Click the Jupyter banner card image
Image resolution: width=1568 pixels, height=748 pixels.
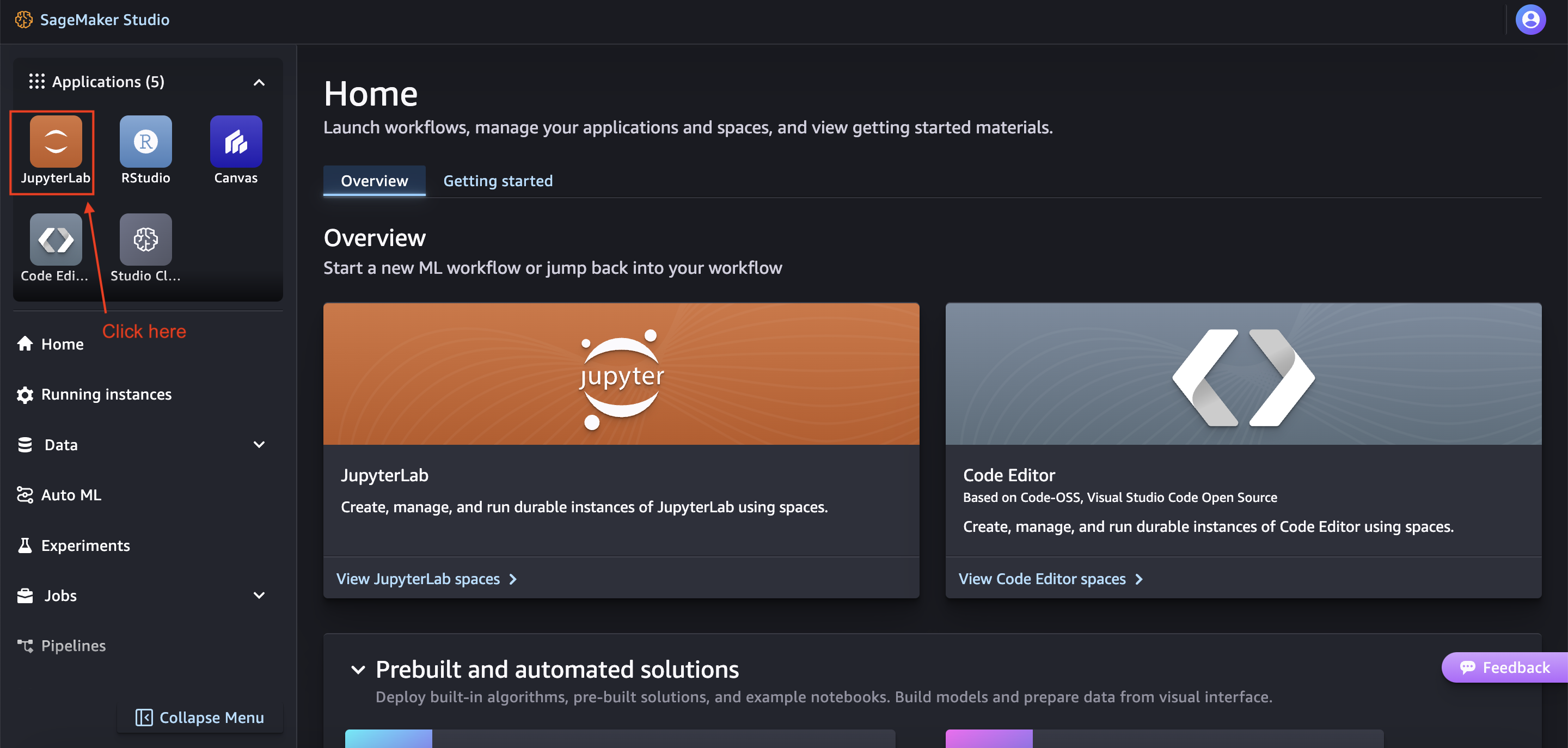(x=621, y=375)
